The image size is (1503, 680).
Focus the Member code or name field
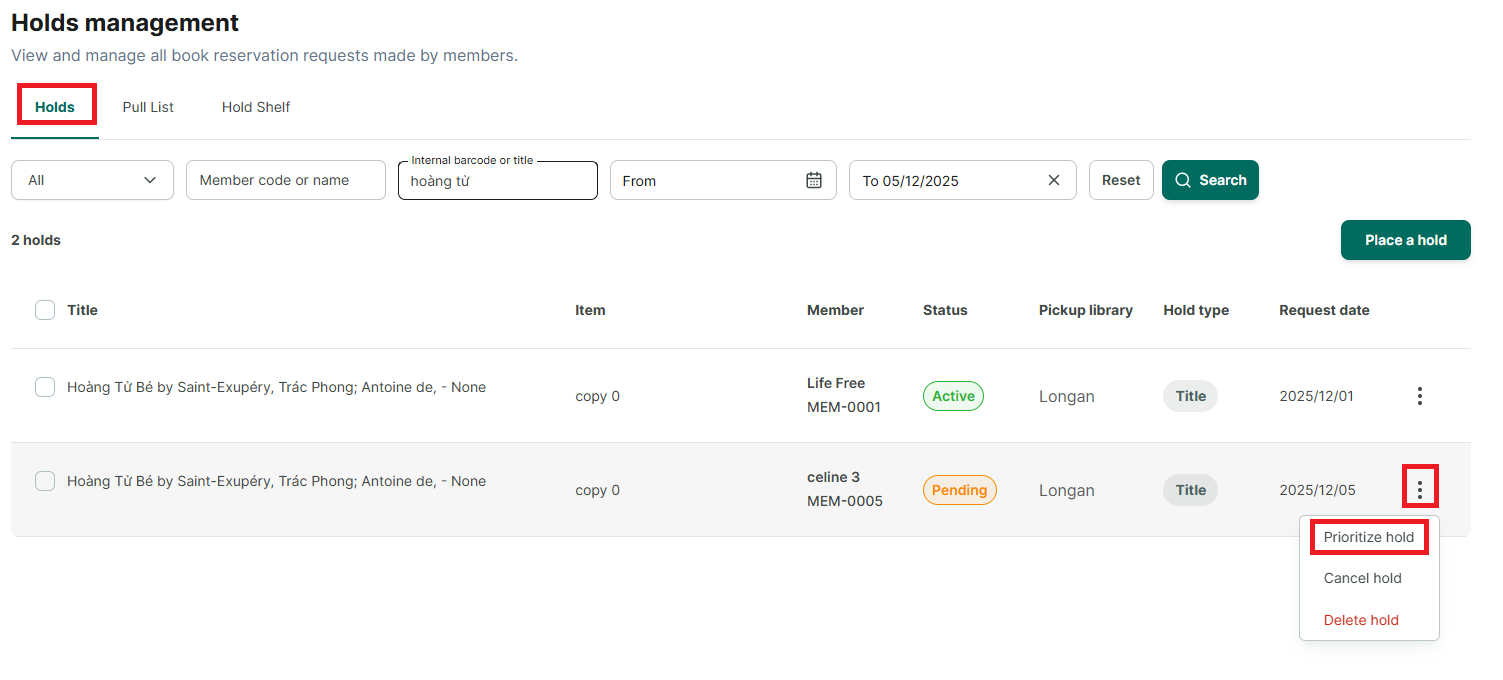coord(286,180)
